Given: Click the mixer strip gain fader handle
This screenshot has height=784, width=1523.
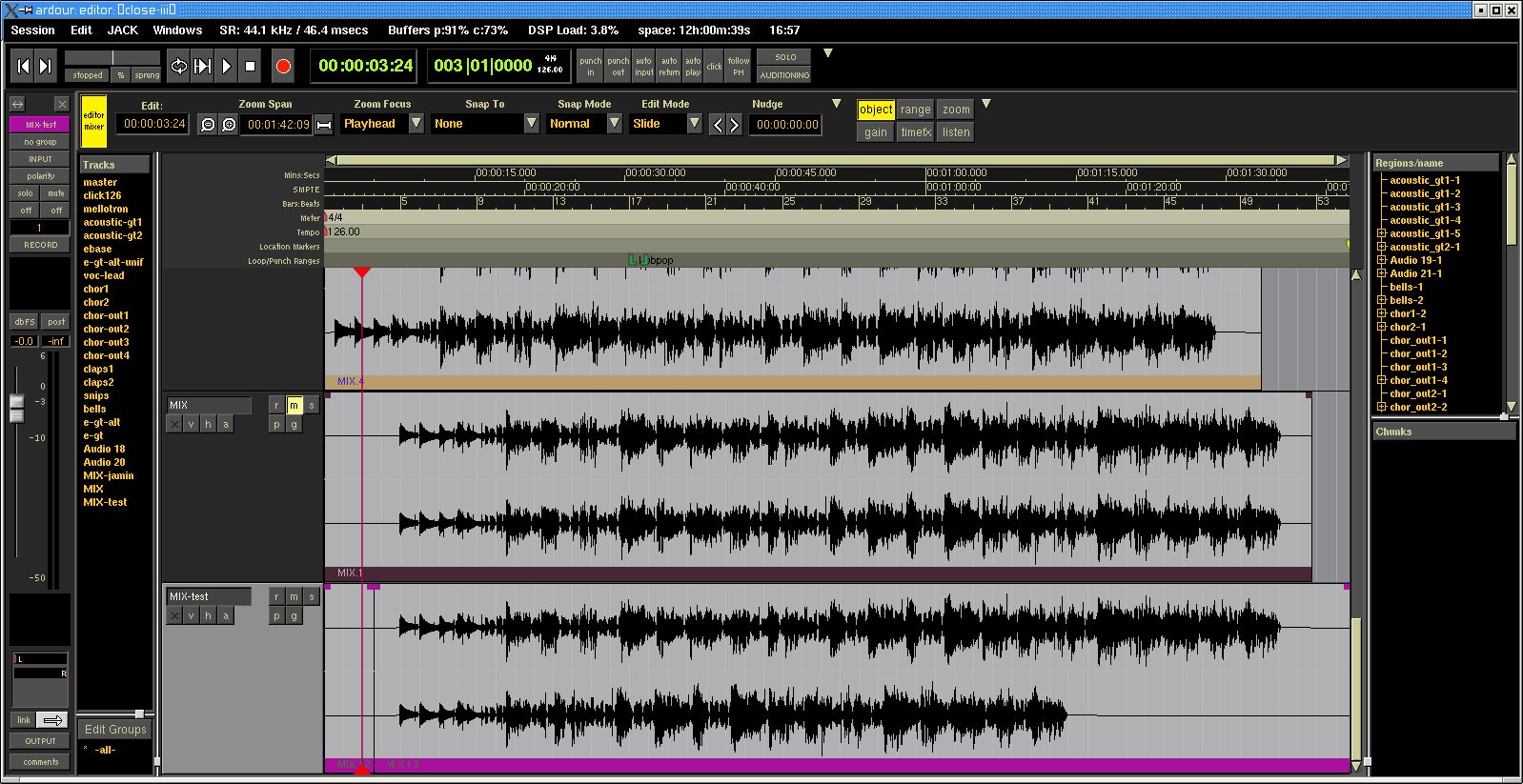Looking at the screenshot, I should (x=16, y=408).
